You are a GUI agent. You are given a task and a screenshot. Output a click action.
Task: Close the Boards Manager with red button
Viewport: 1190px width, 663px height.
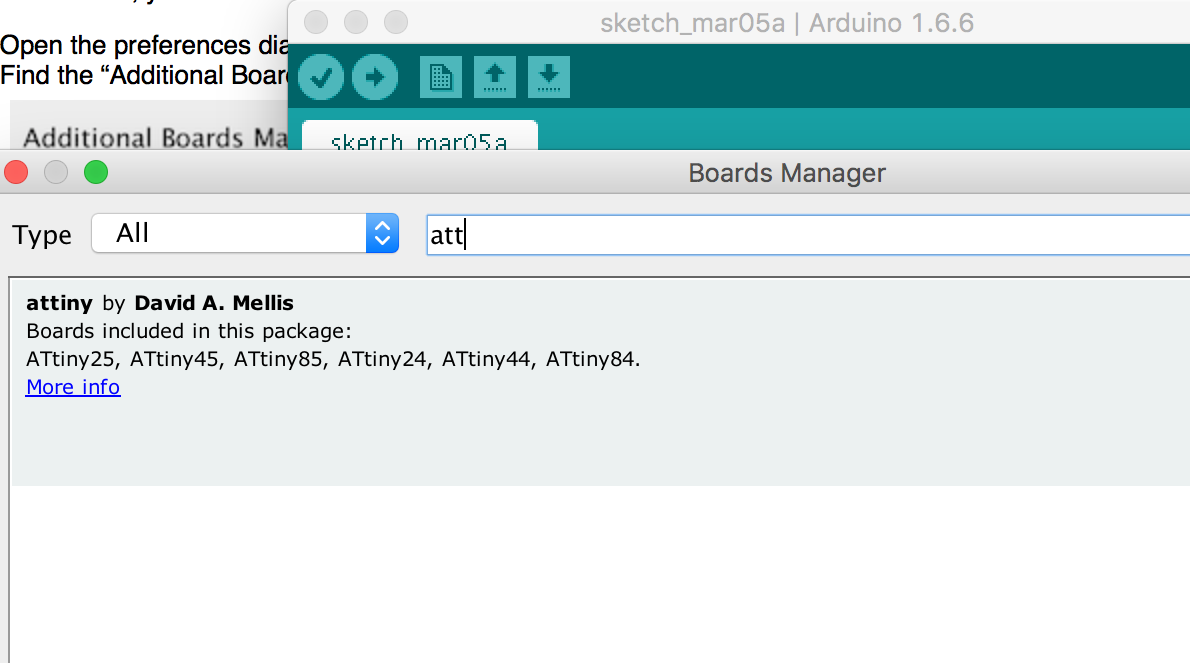point(17,172)
